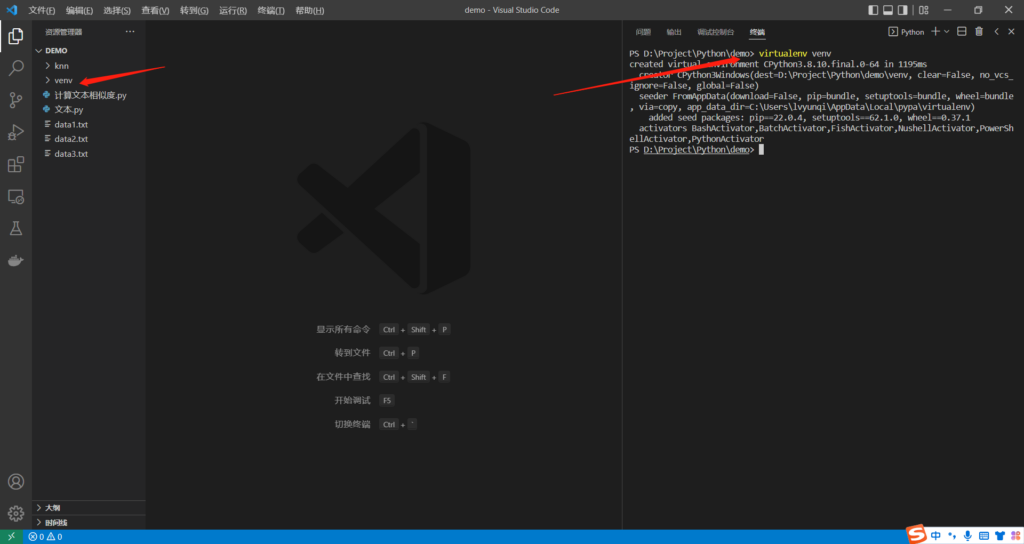Click the terminal cursor input area

pyautogui.click(x=761, y=150)
